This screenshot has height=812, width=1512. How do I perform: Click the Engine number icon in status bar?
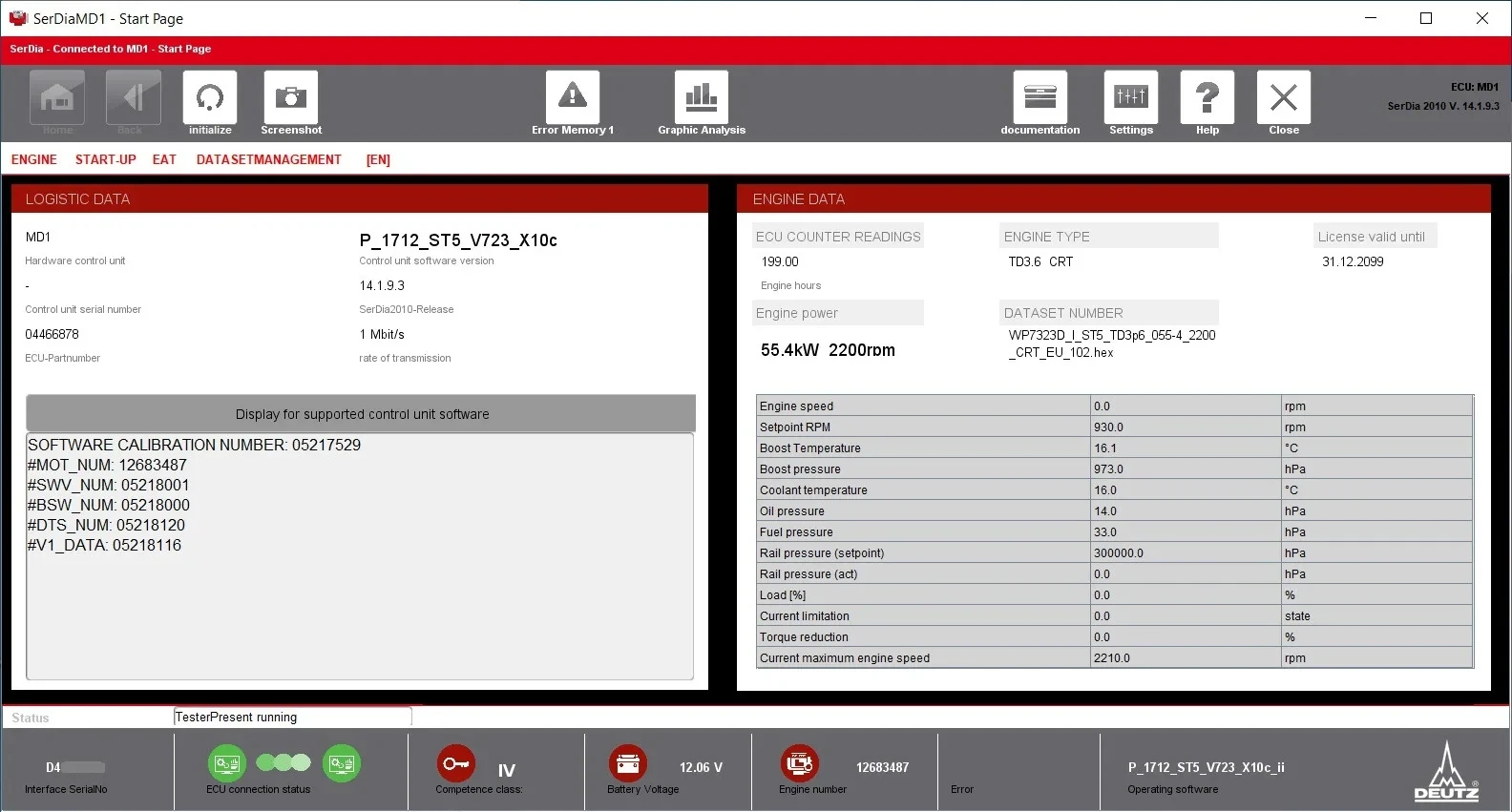point(799,763)
